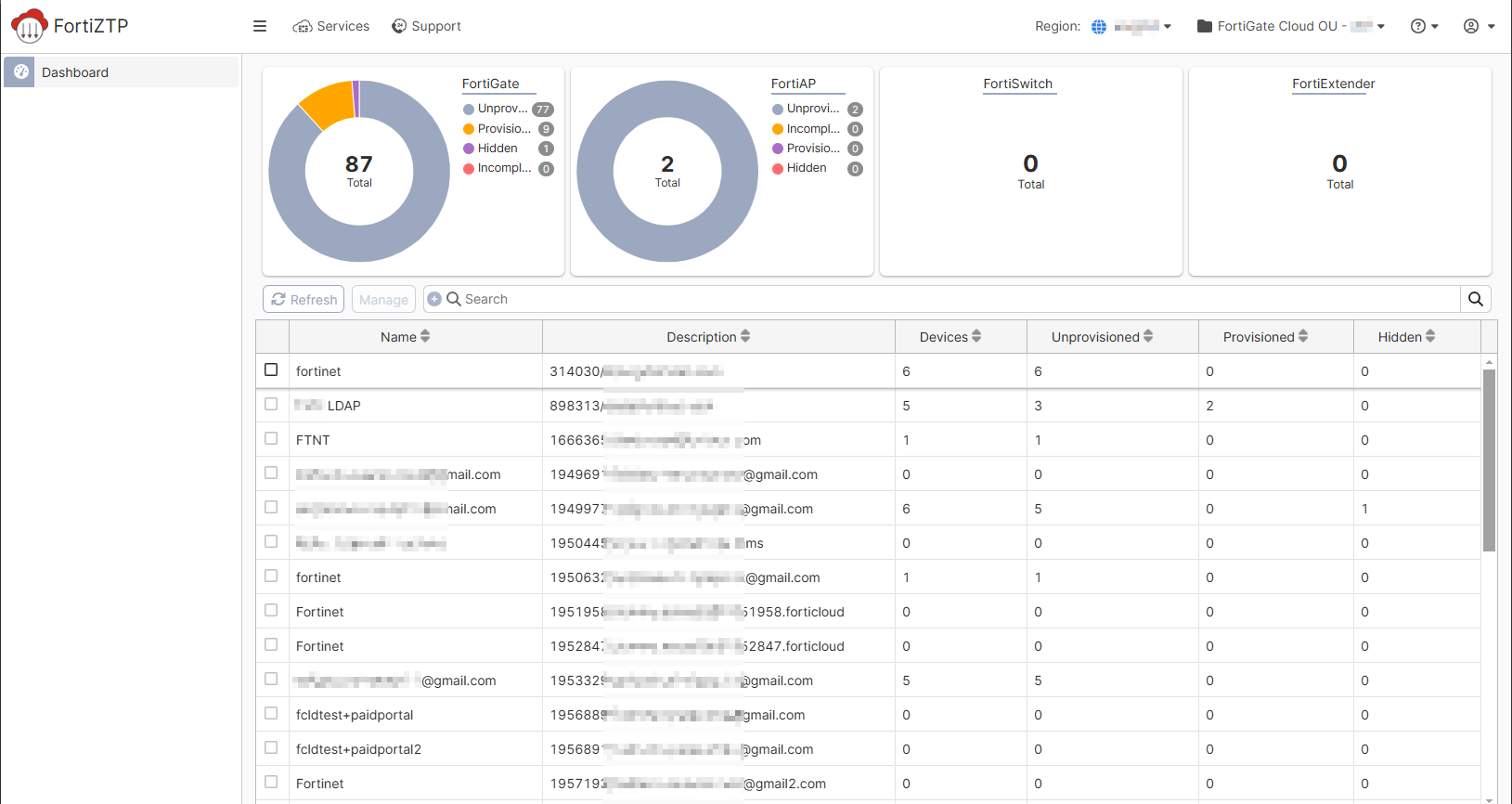Select the FTNT row checkbox
1512x804 pixels.
271,438
